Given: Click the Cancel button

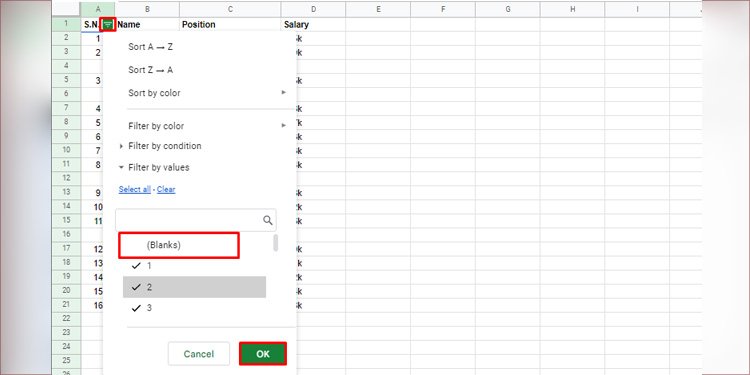Looking at the screenshot, I should [199, 354].
